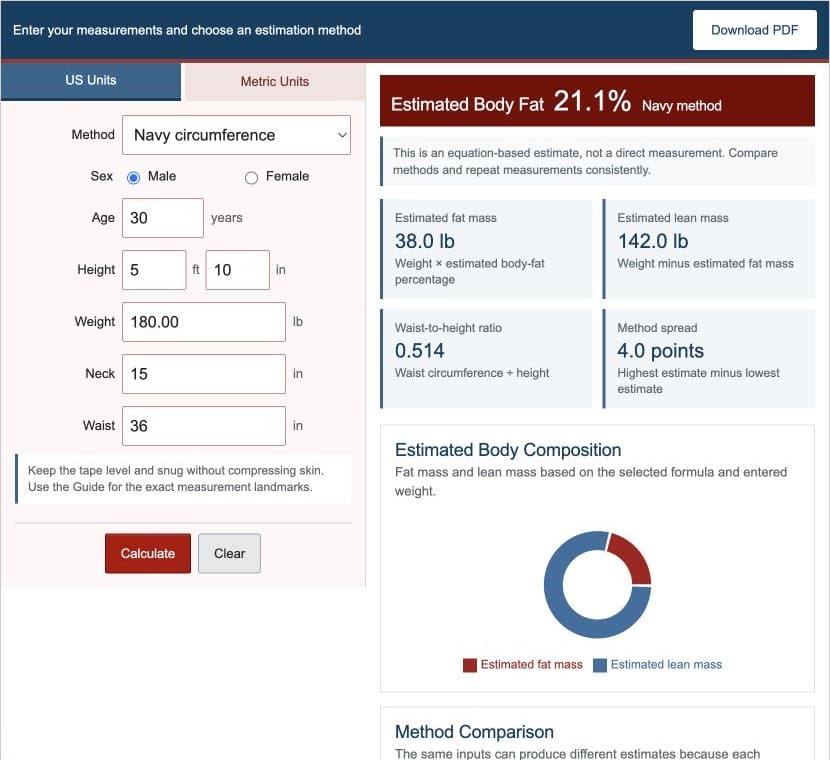Image resolution: width=830 pixels, height=760 pixels.
Task: Click the 142.0 lb lean mass value
Action: click(x=653, y=241)
